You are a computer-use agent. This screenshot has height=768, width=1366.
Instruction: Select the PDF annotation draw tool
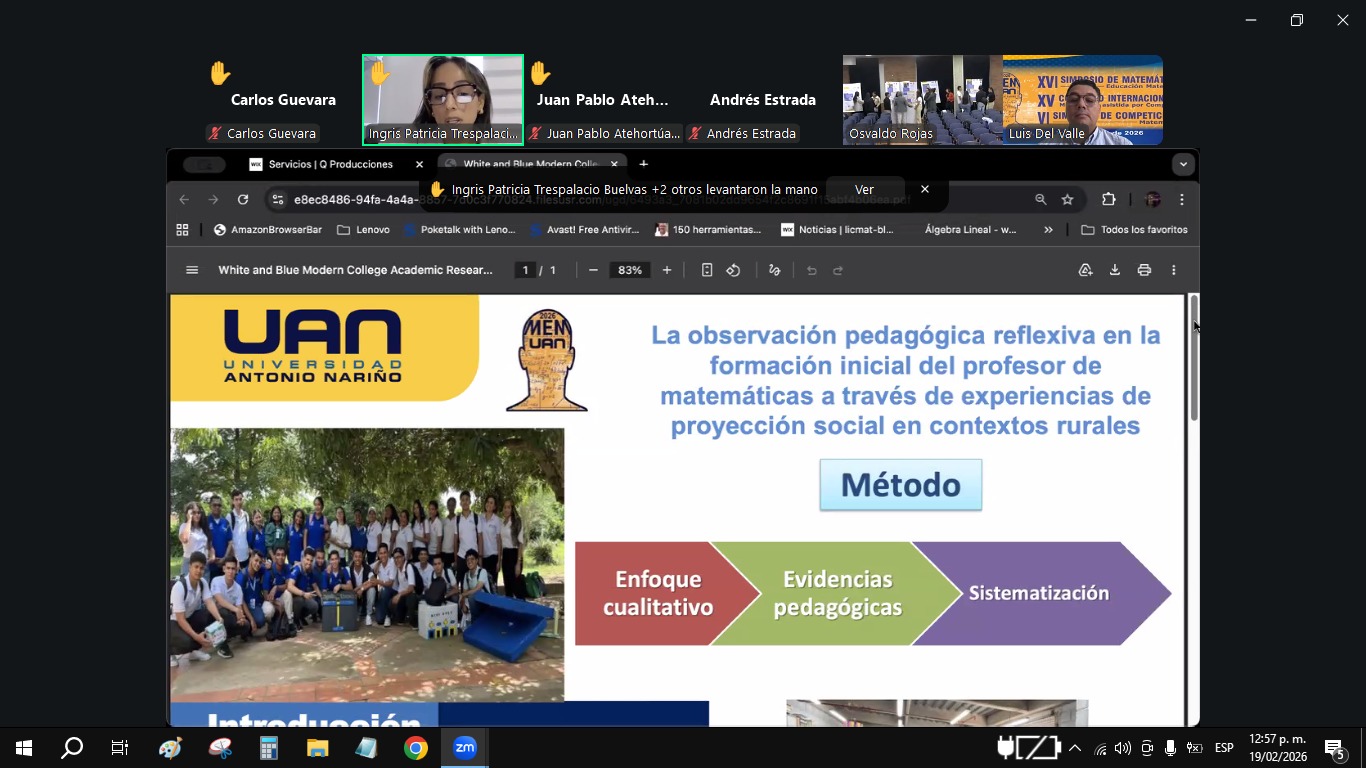(x=774, y=270)
